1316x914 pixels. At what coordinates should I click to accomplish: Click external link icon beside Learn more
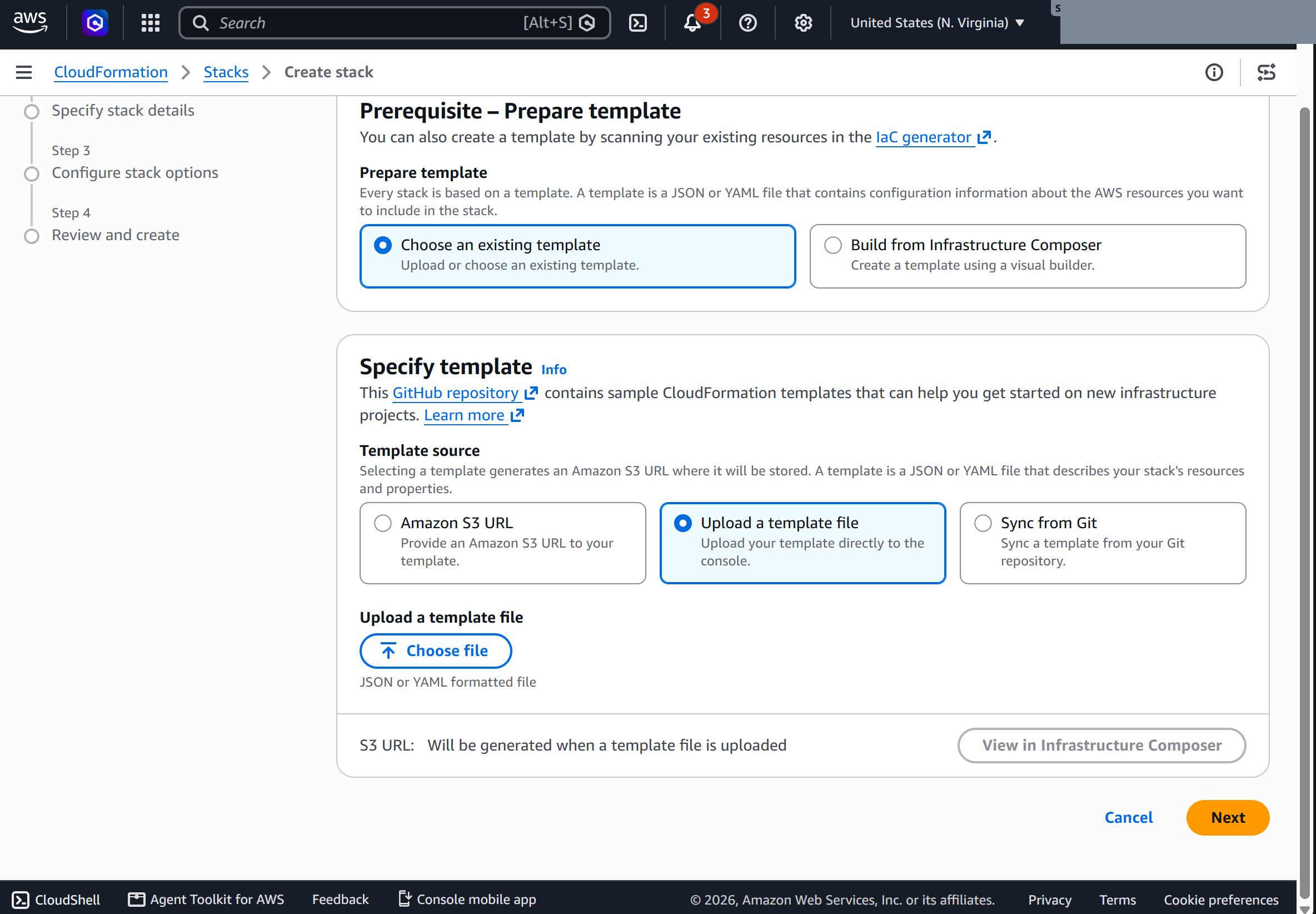(x=517, y=415)
